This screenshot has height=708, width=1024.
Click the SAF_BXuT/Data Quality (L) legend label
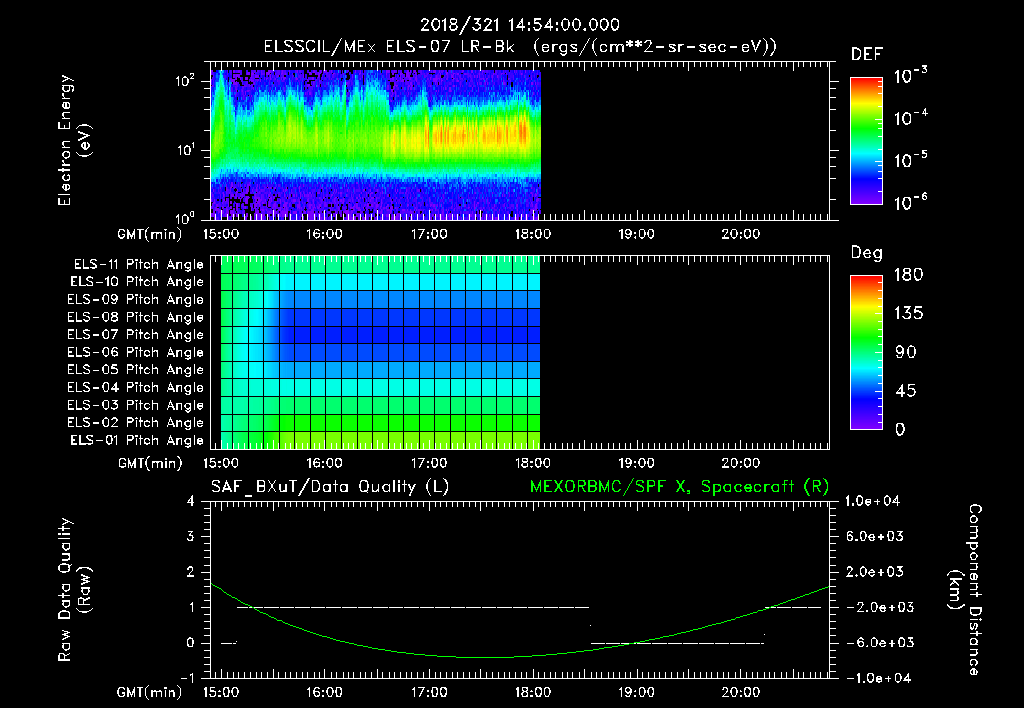tap(329, 486)
